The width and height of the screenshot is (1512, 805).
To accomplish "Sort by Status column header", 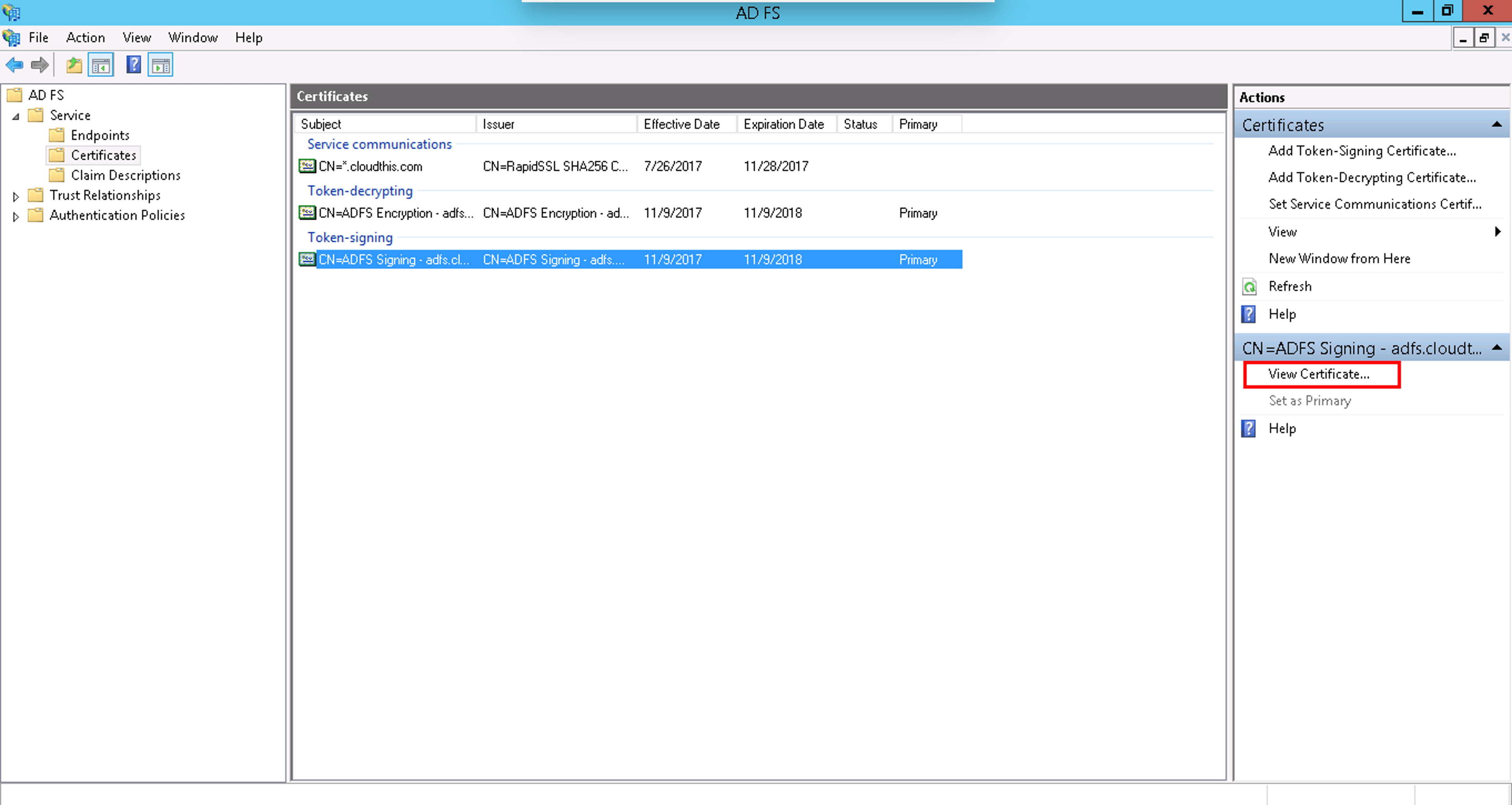I will pyautogui.click(x=865, y=124).
